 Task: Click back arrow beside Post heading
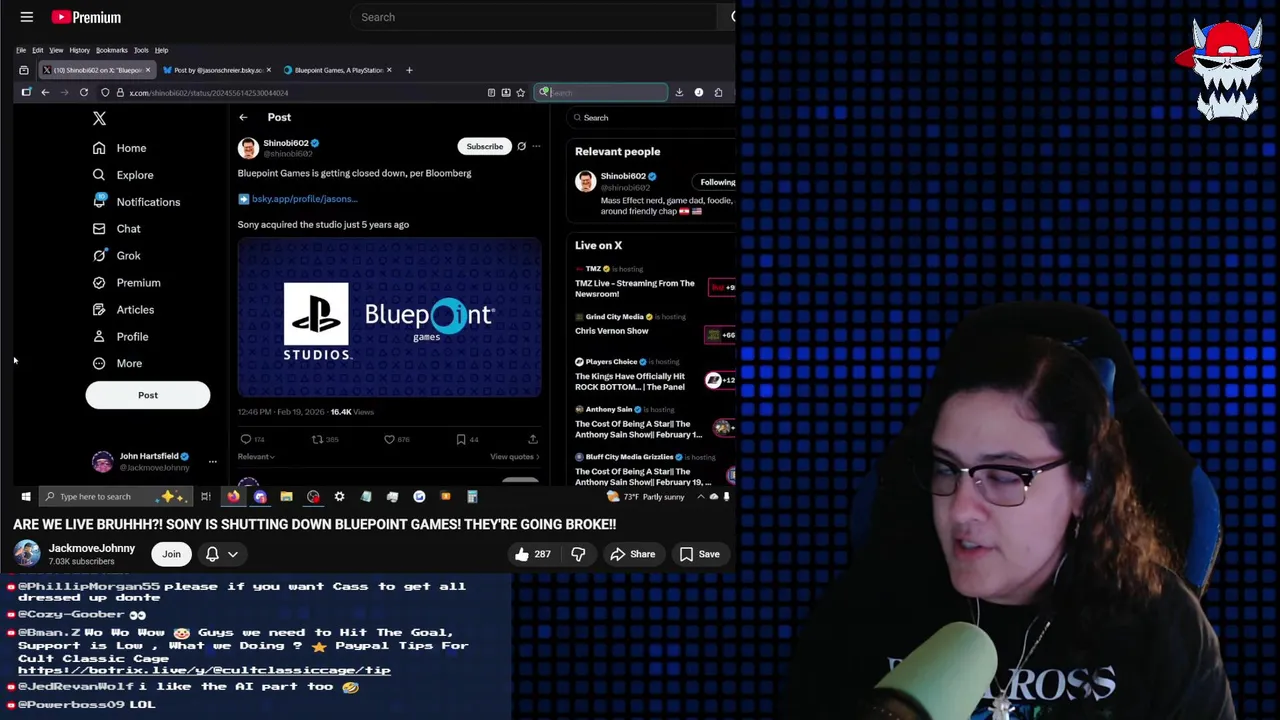click(x=243, y=117)
